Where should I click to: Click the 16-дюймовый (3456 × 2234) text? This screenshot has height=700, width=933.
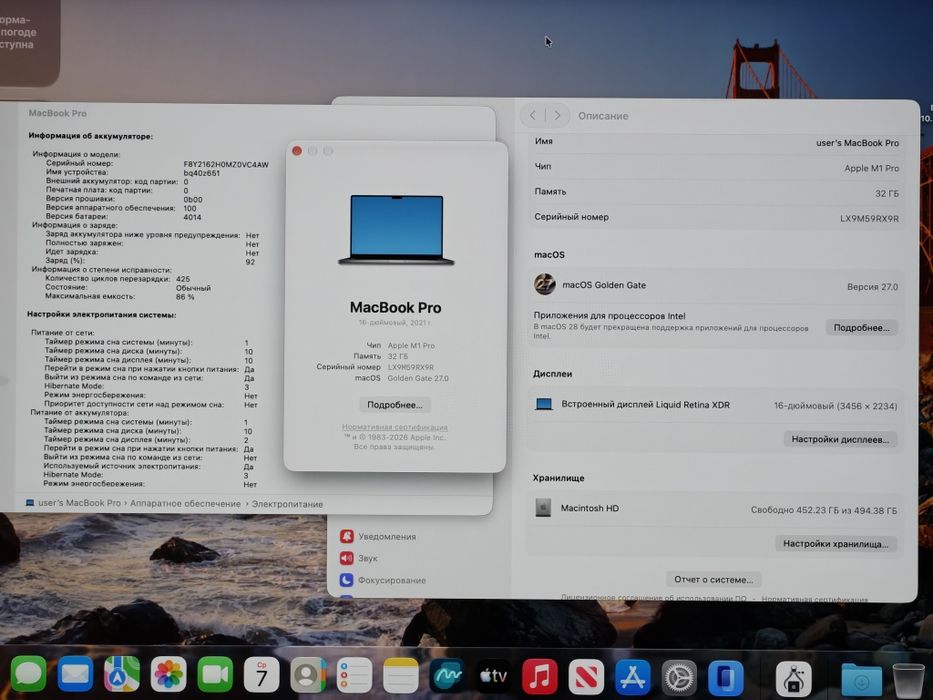[x=835, y=406]
